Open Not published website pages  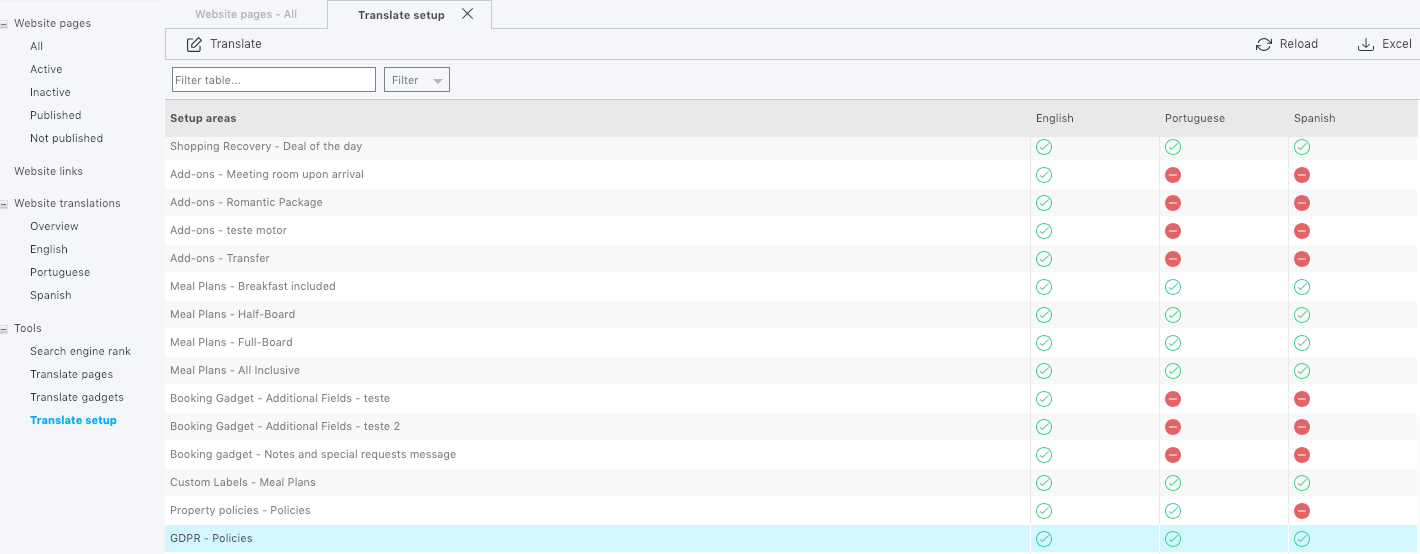point(66,138)
